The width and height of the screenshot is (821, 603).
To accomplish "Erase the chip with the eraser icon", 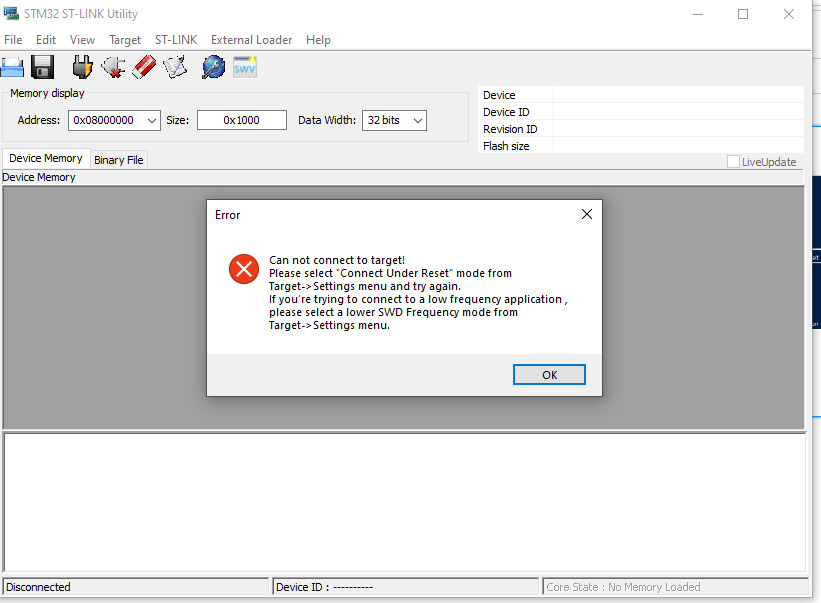I will 143,66.
